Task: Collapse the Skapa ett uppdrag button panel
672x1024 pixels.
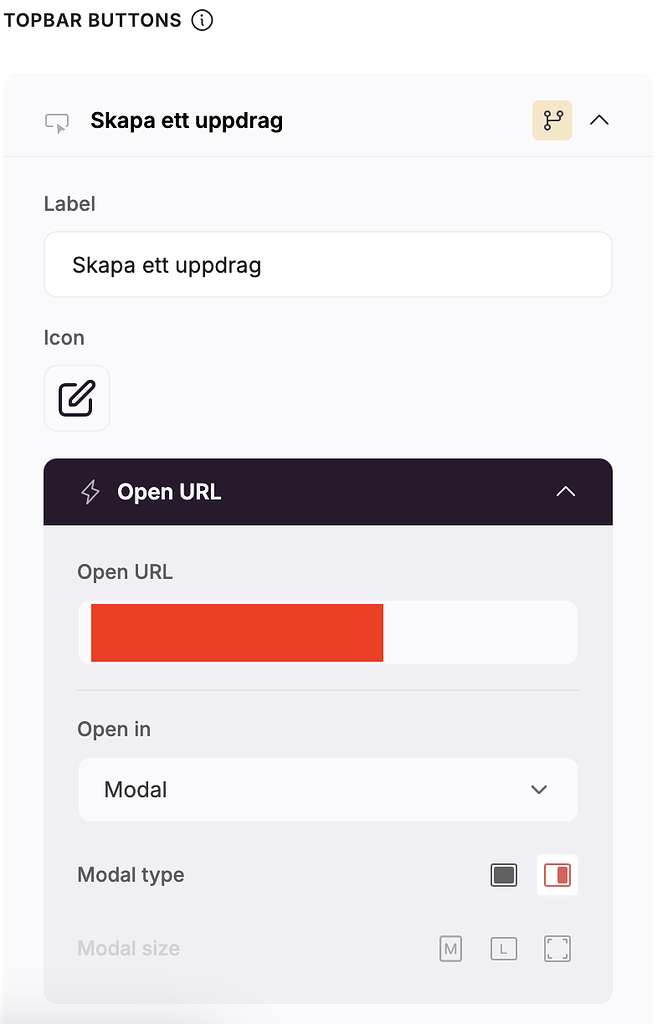Action: (599, 120)
